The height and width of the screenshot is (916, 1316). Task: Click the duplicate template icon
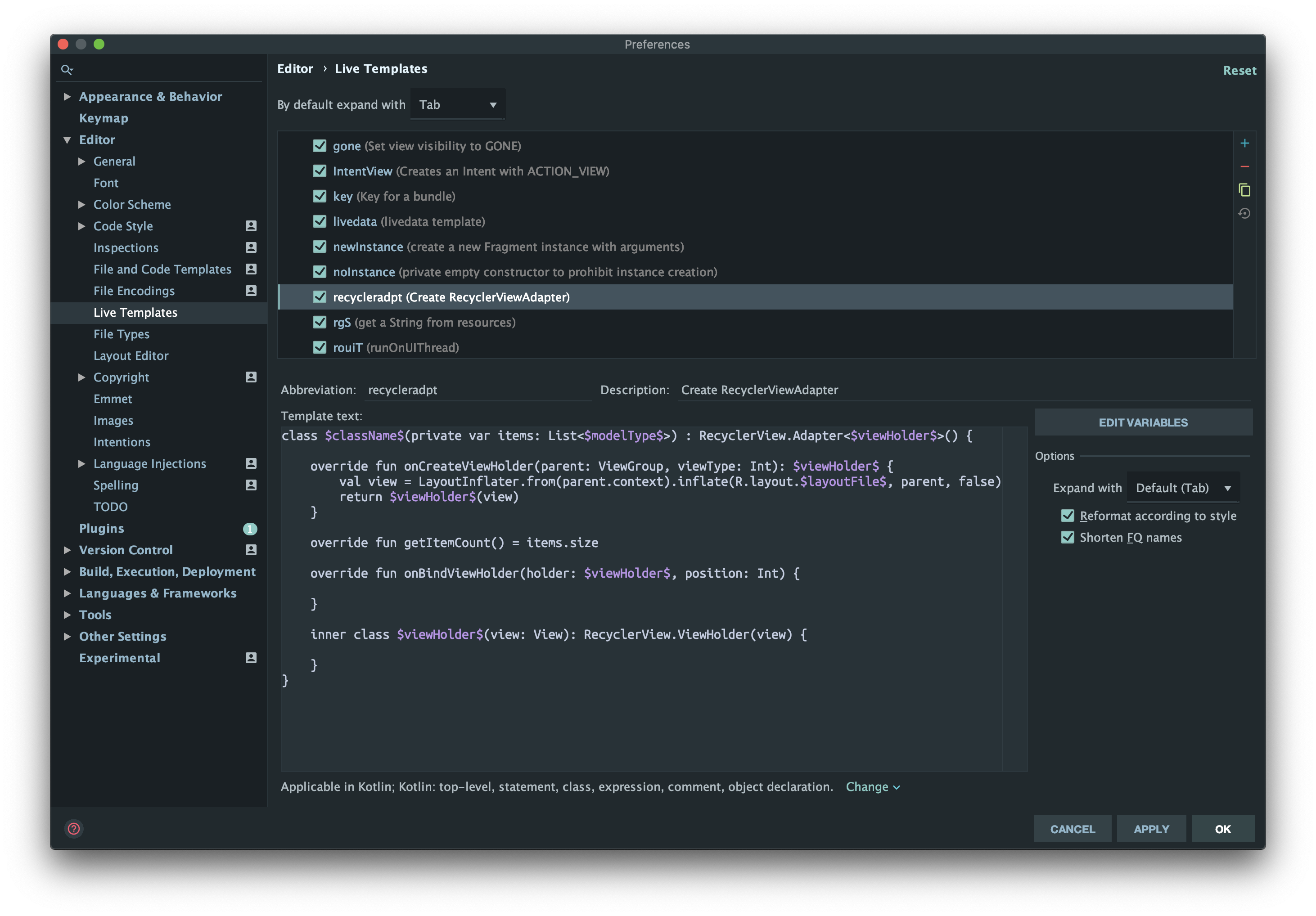1244,190
